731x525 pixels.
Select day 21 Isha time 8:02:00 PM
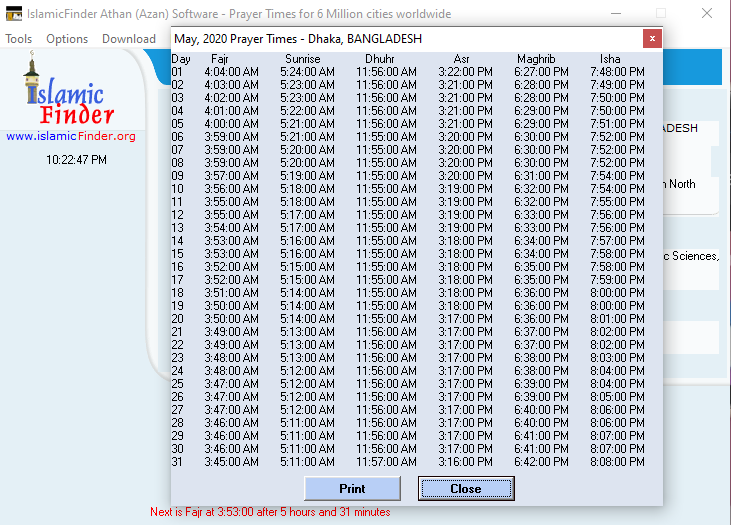pos(617,332)
